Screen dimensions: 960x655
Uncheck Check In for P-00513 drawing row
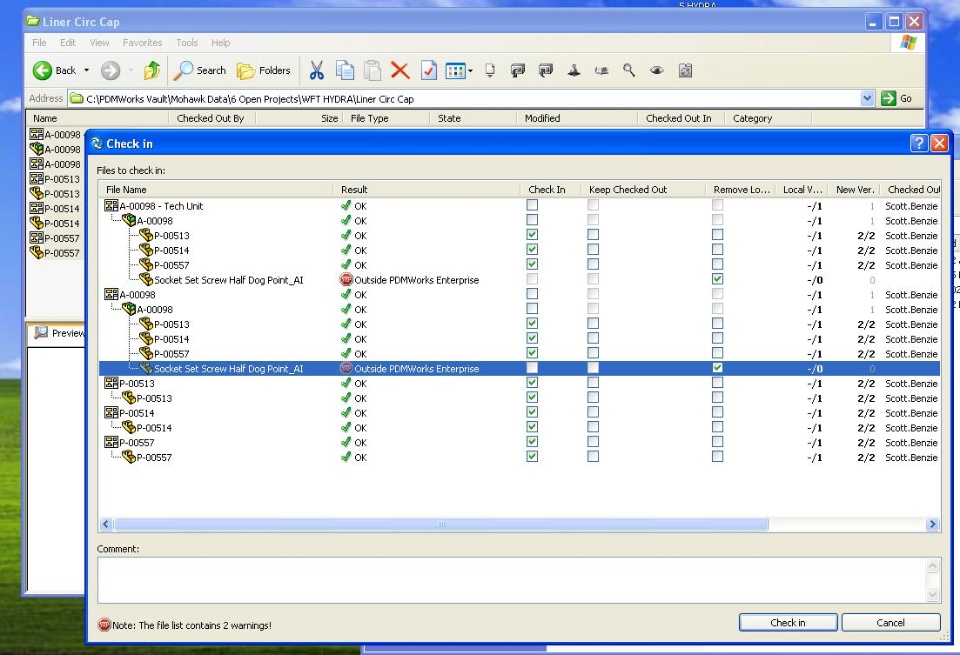click(x=532, y=383)
